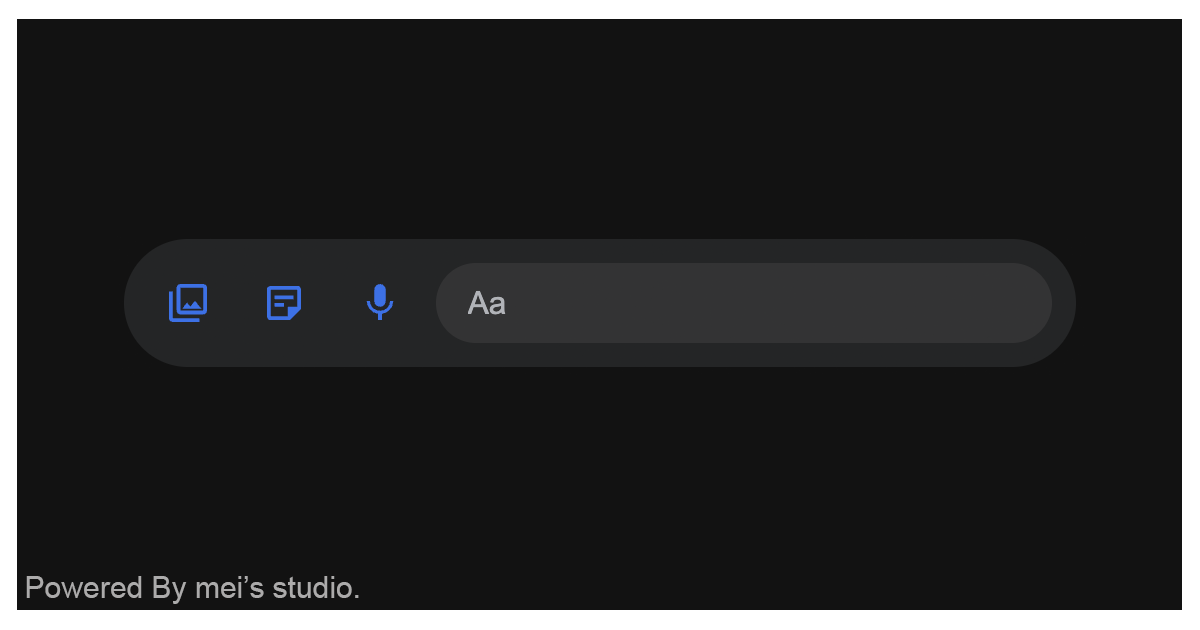
Task: Record a voice clip via mic icon
Action: [379, 302]
